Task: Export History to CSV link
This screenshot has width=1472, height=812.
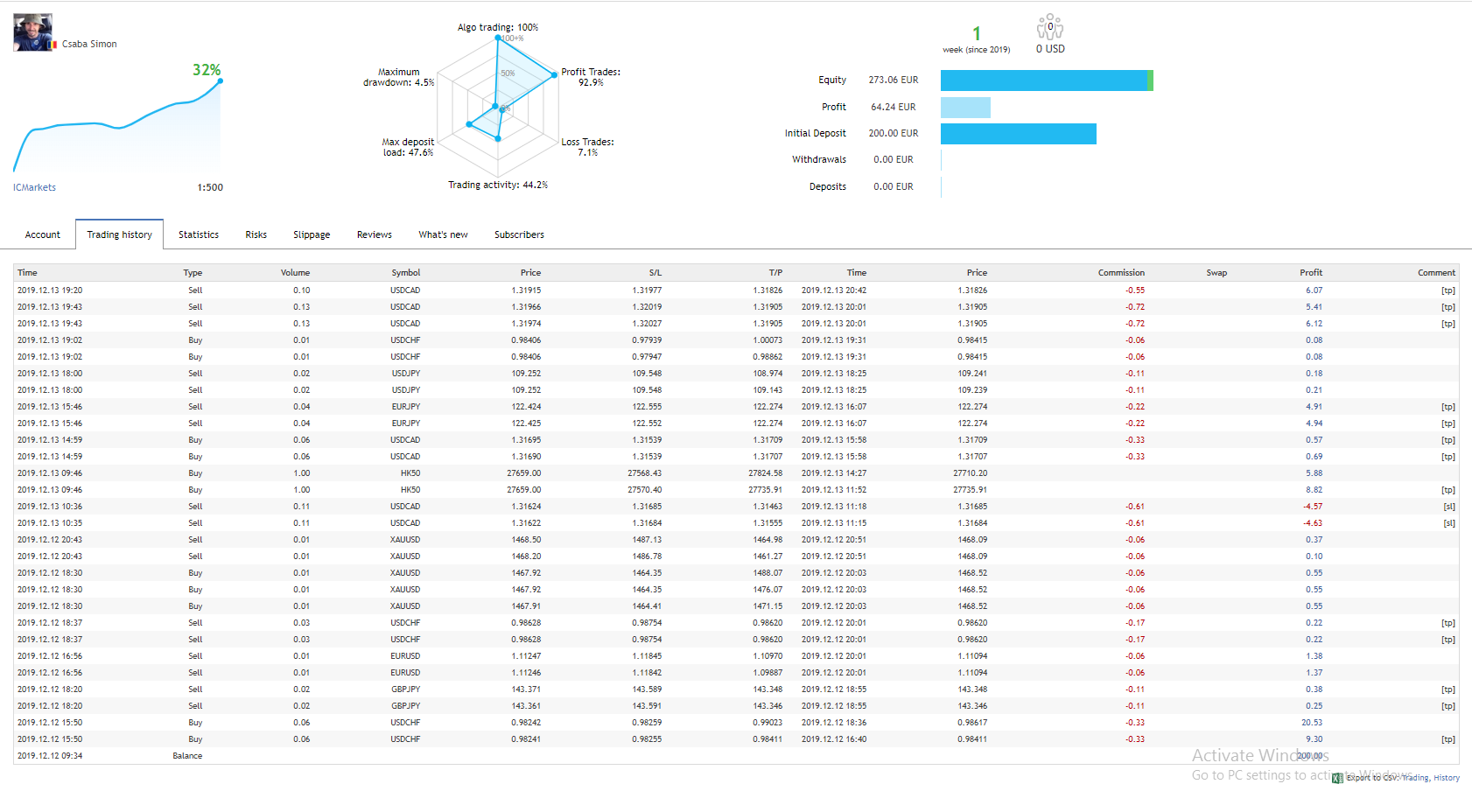Action: pyautogui.click(x=1447, y=778)
